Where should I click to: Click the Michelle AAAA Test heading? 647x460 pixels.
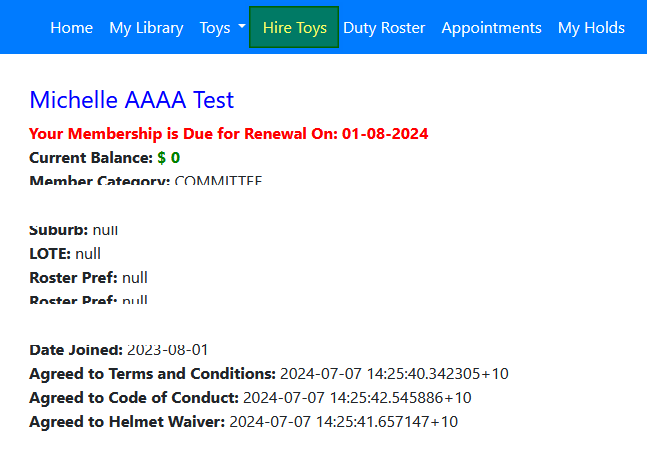(131, 100)
